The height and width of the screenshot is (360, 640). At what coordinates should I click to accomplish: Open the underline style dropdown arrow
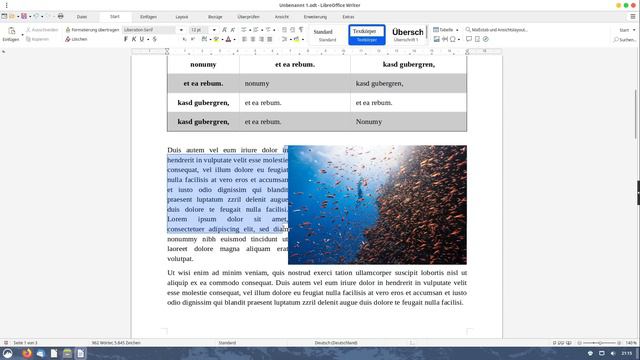[148, 40]
